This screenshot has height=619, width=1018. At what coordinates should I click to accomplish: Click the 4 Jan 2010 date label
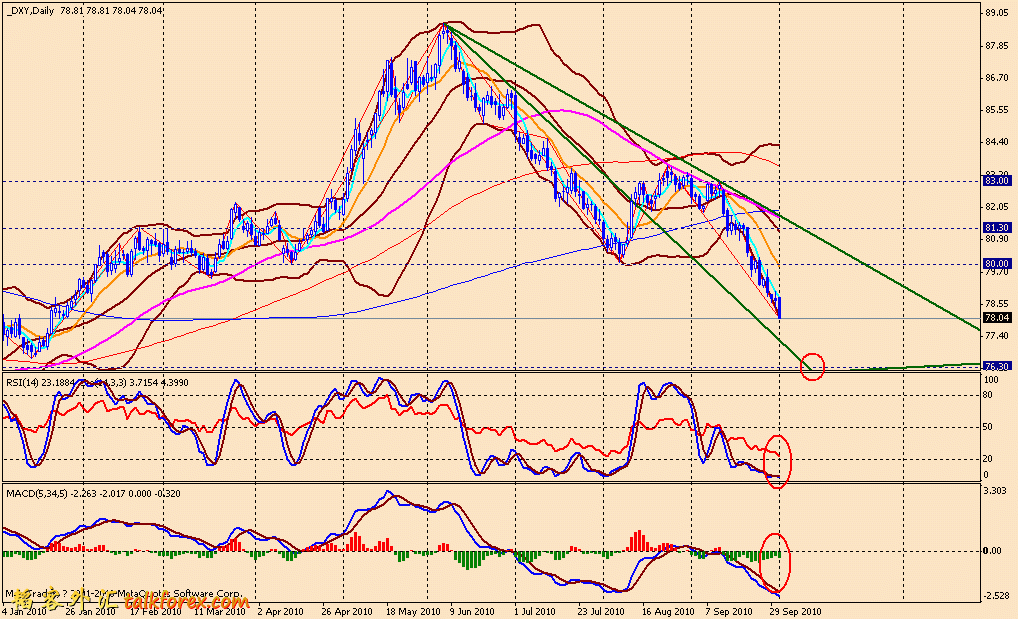point(24,612)
